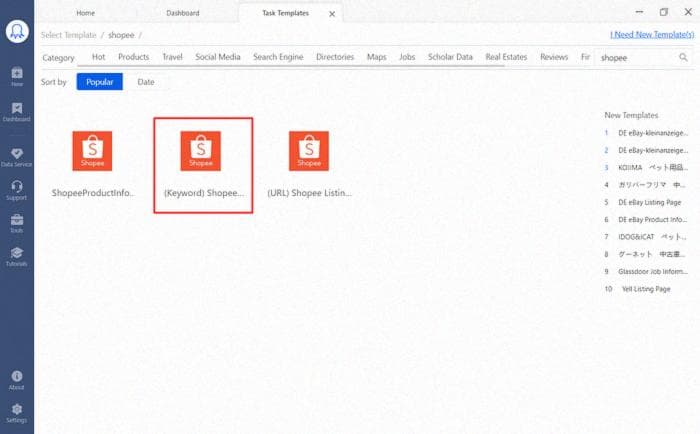Viewport: 700px width, 434px height.
Task: Choose the Products category
Action: pos(133,57)
